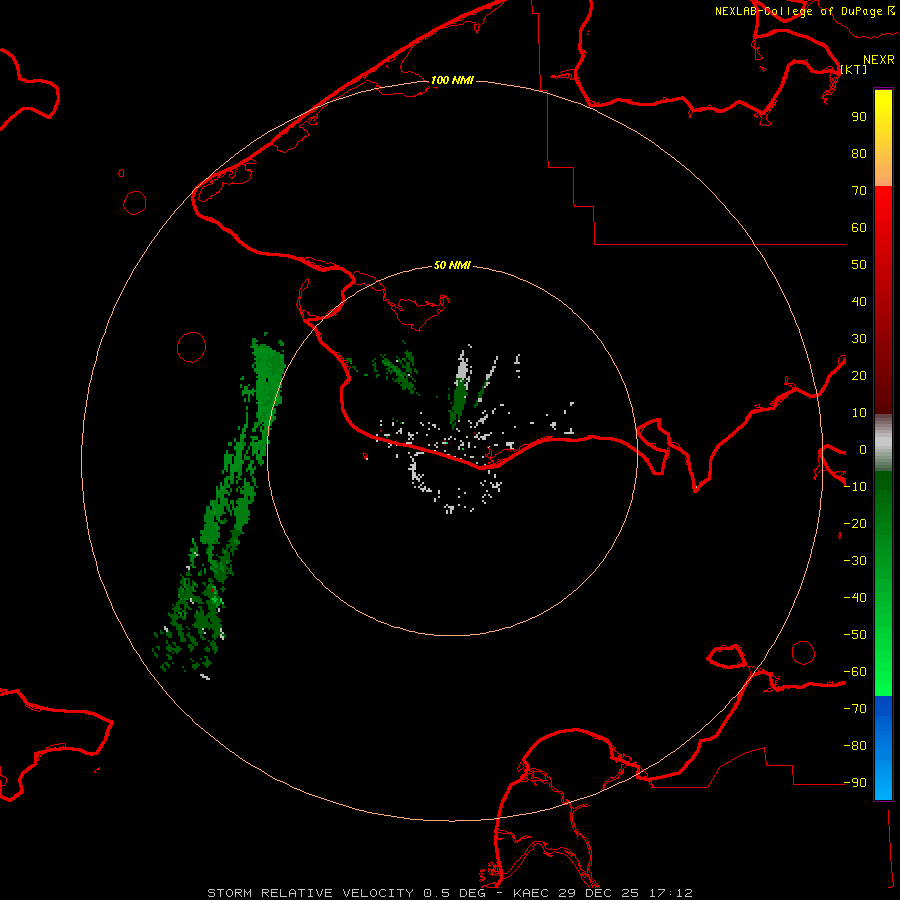Click the 100 NMI range ring label

pyautogui.click(x=452, y=80)
